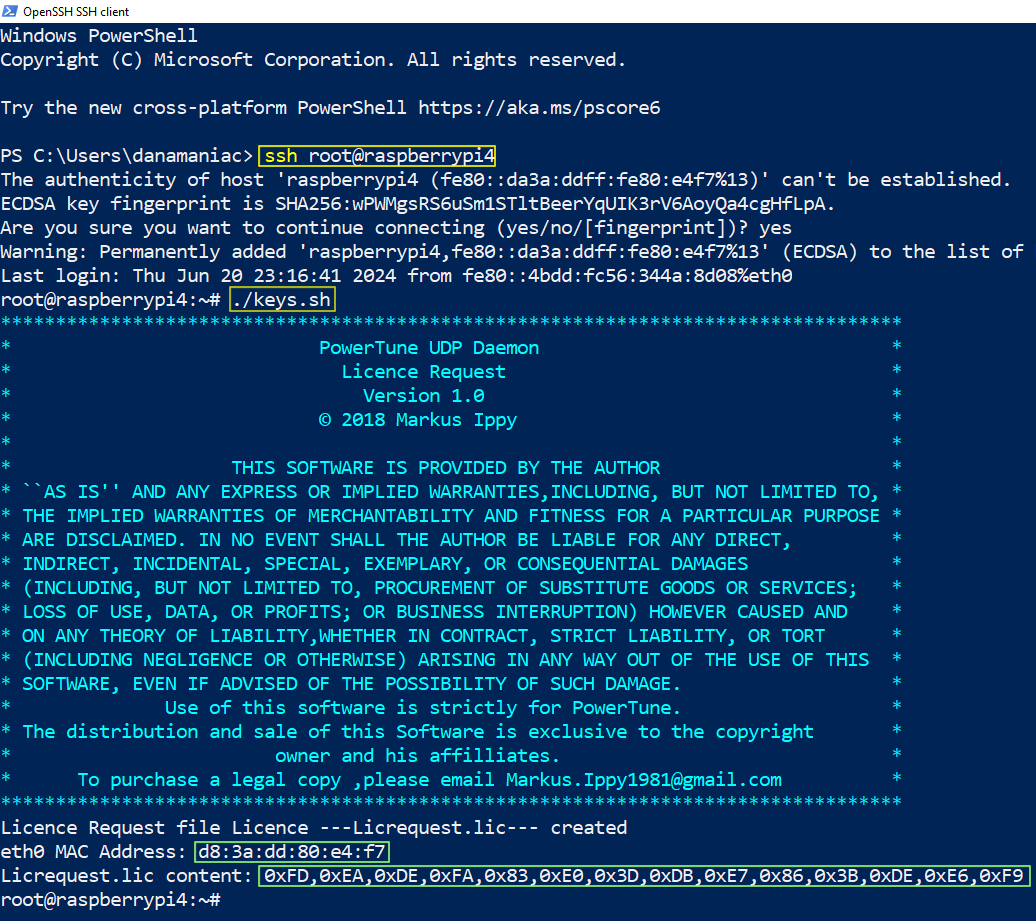
Task: Click the "eth0 MAC Address:" label
Action: (93, 852)
